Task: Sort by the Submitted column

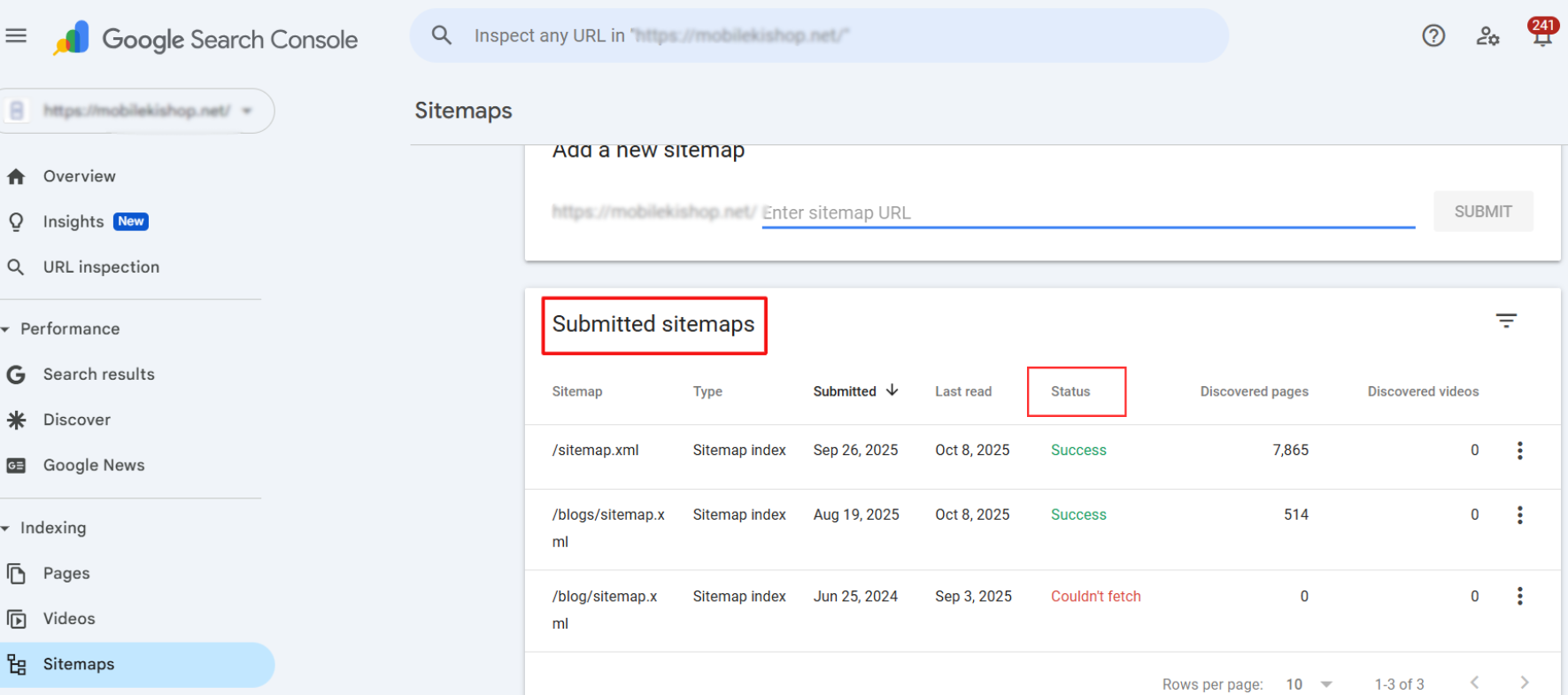Action: click(x=855, y=391)
